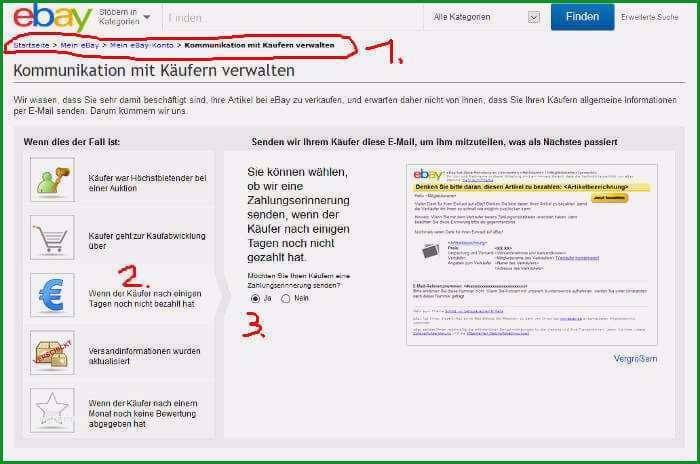This screenshot has height=464, width=700.
Task: Click the blue euro symbol icon
Action: pos(52,295)
